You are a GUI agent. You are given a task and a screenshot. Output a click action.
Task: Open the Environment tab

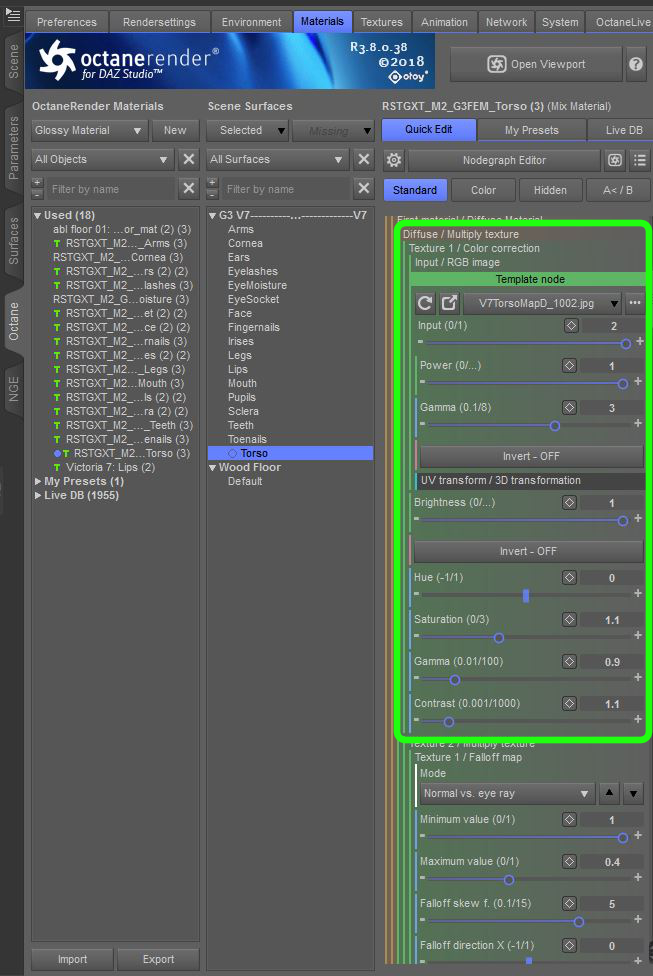251,22
